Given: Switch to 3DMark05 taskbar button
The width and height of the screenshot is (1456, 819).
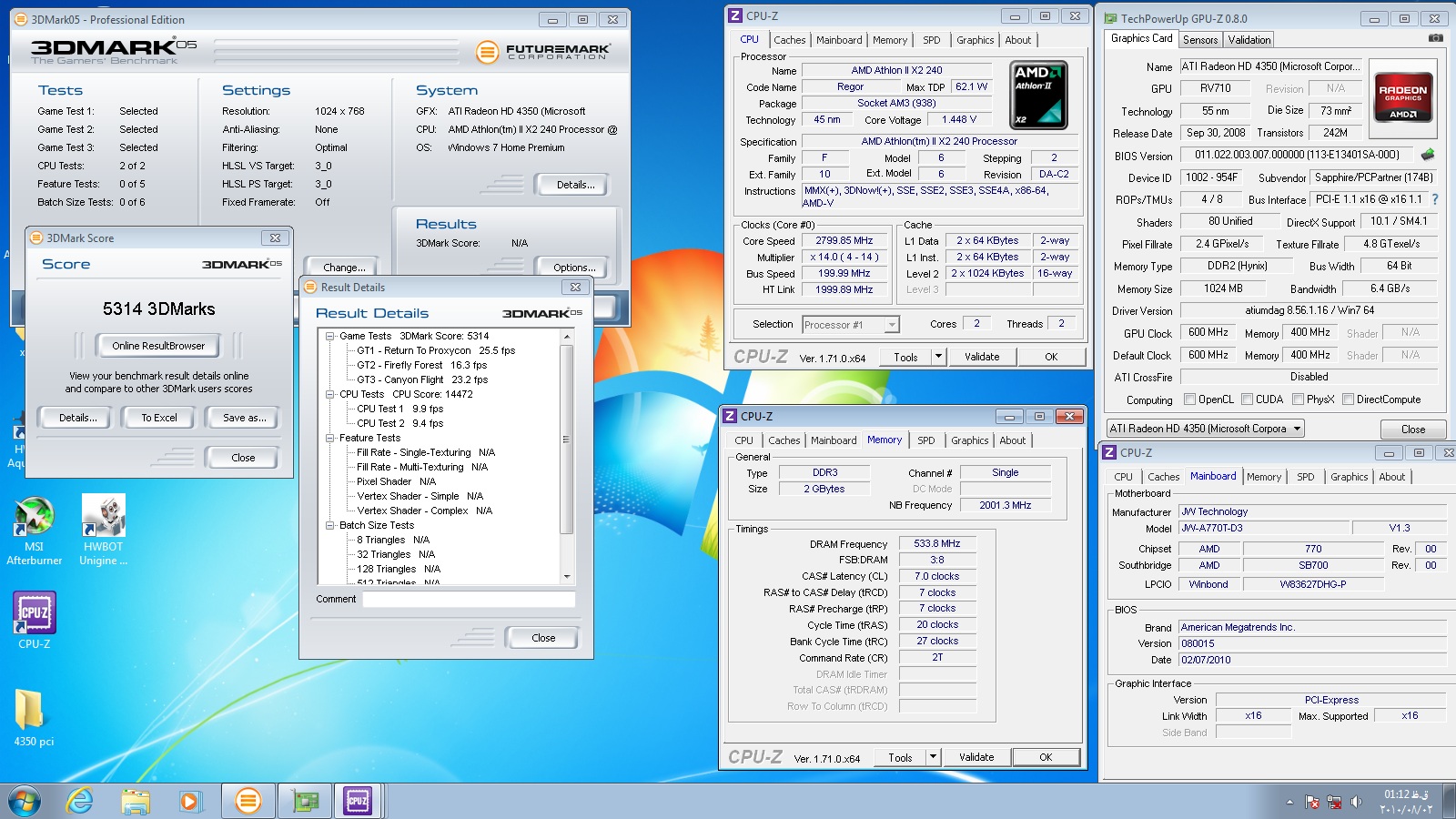Looking at the screenshot, I should pos(248,801).
